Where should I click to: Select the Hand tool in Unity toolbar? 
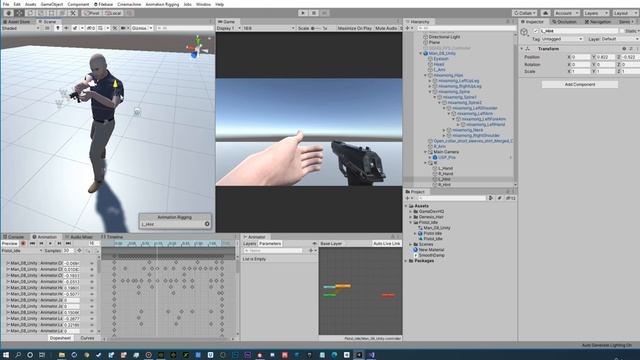(8, 13)
